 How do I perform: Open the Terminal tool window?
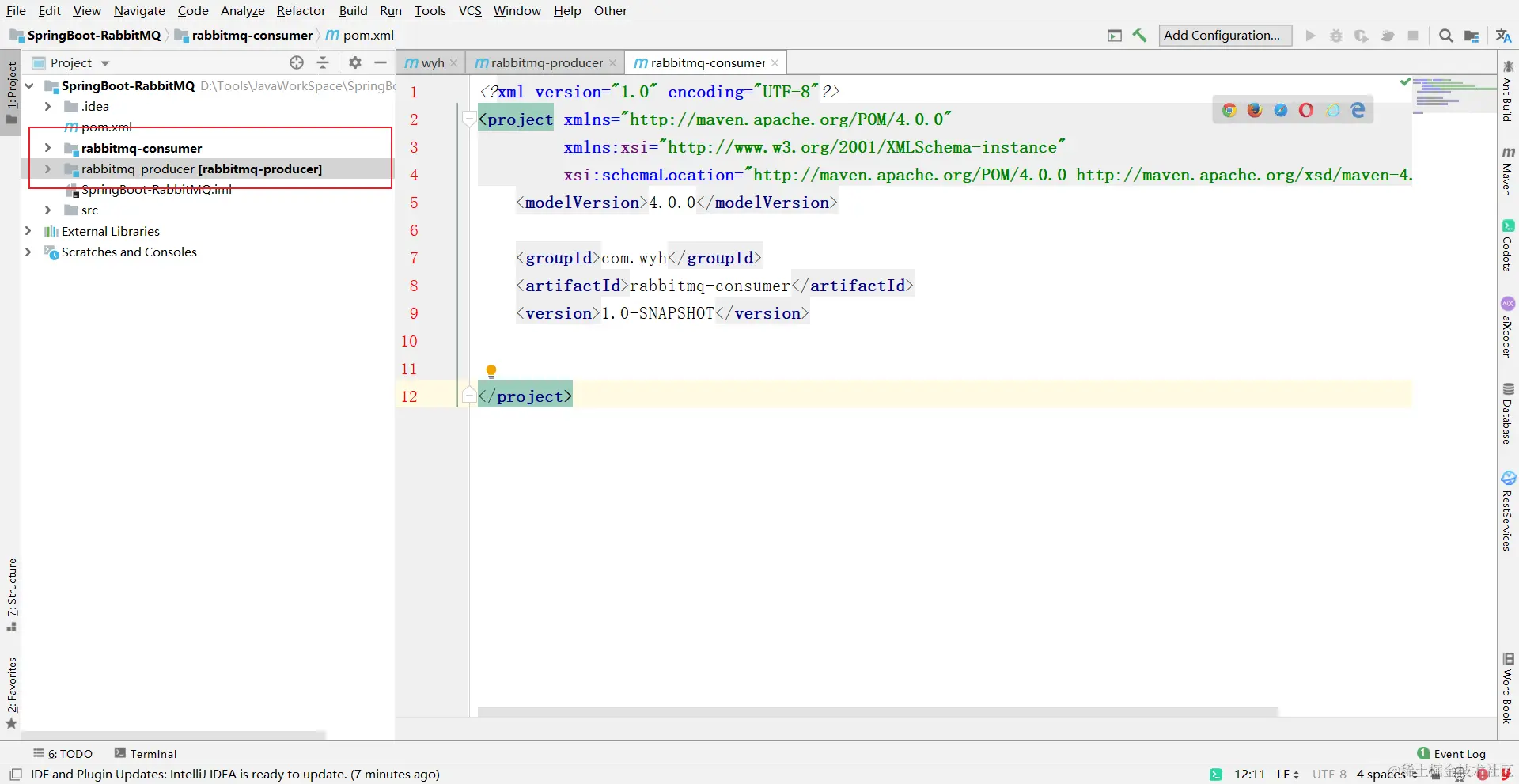click(x=146, y=754)
